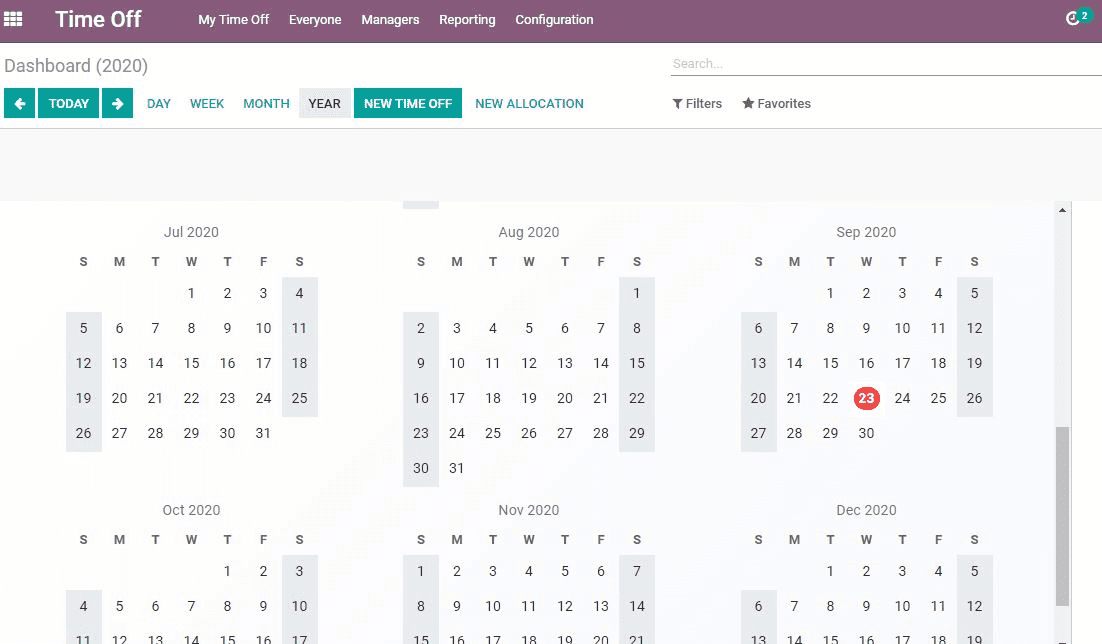Viewport: 1102px width, 644px height.
Task: Click the Jul 2020 month header
Action: coord(191,232)
